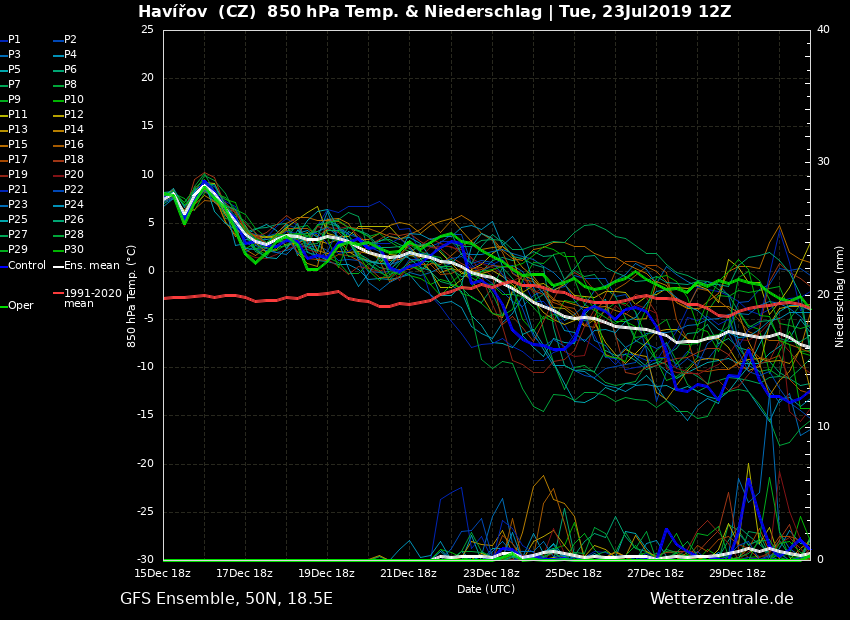Click the 1991-2020 mean legend label
The image size is (850, 620).
(x=92, y=298)
